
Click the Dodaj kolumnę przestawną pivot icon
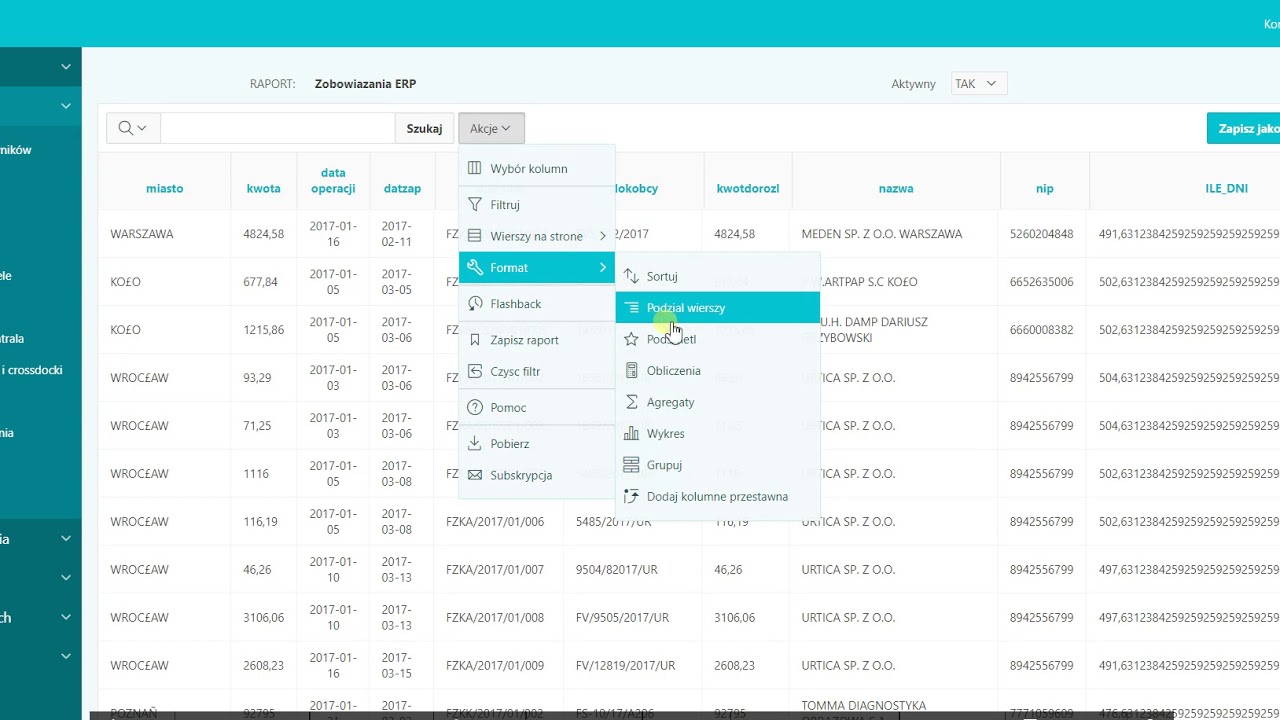pos(631,496)
